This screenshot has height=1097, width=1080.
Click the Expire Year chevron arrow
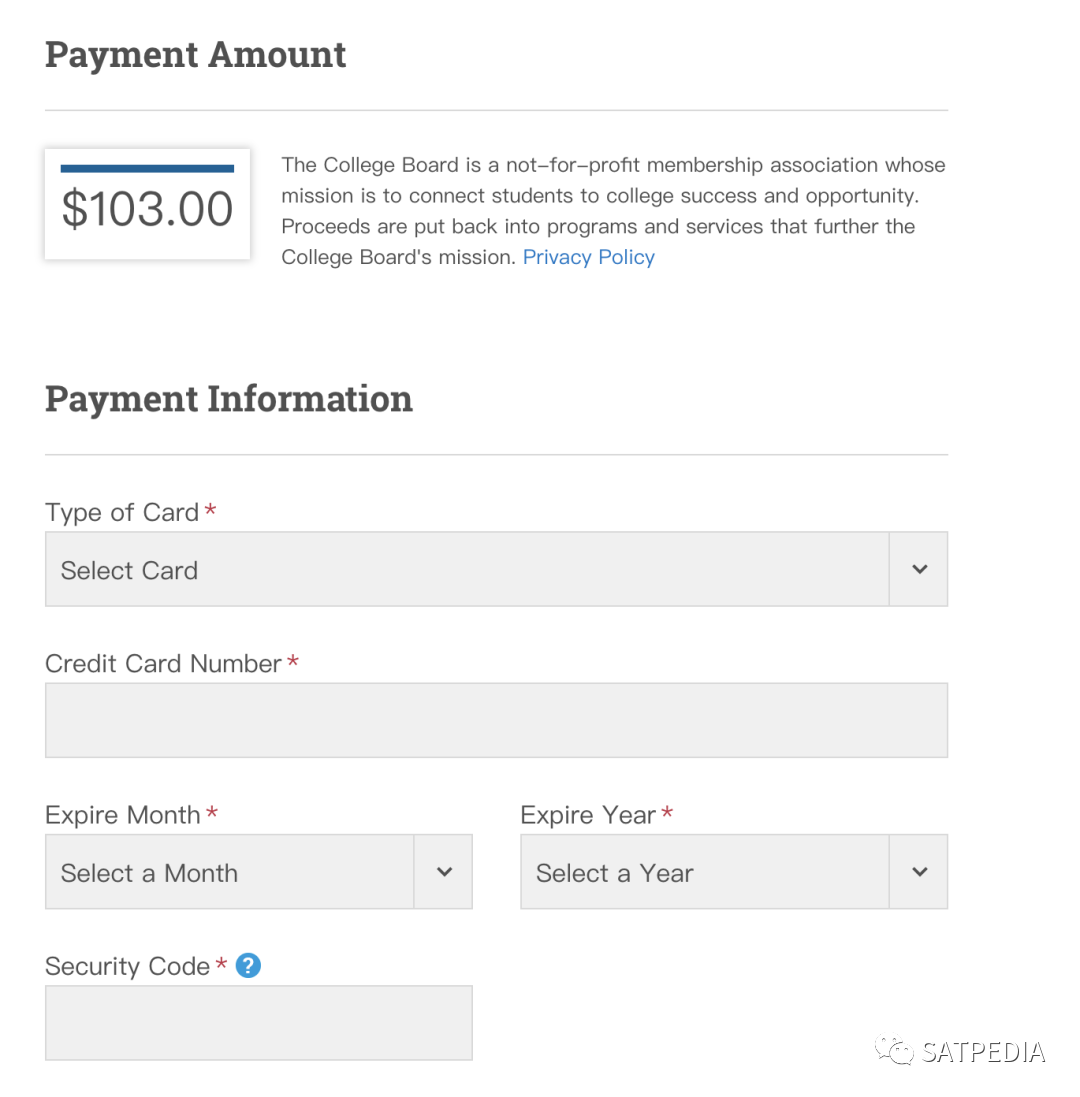tap(919, 872)
